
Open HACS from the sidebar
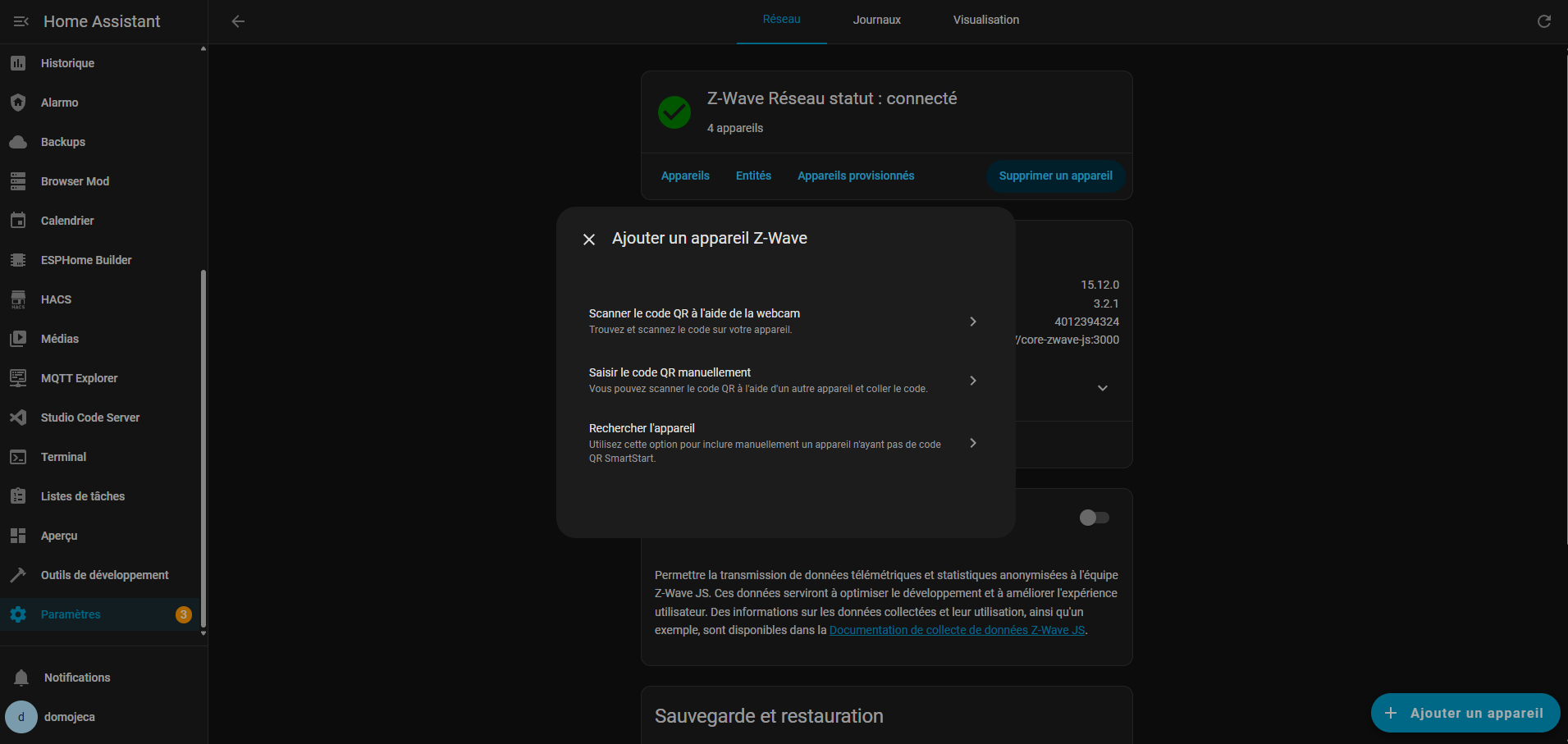(x=56, y=299)
